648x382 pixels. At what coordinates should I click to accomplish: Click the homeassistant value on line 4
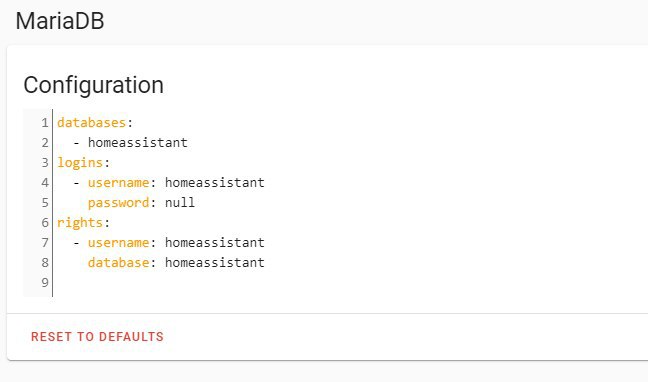[214, 183]
